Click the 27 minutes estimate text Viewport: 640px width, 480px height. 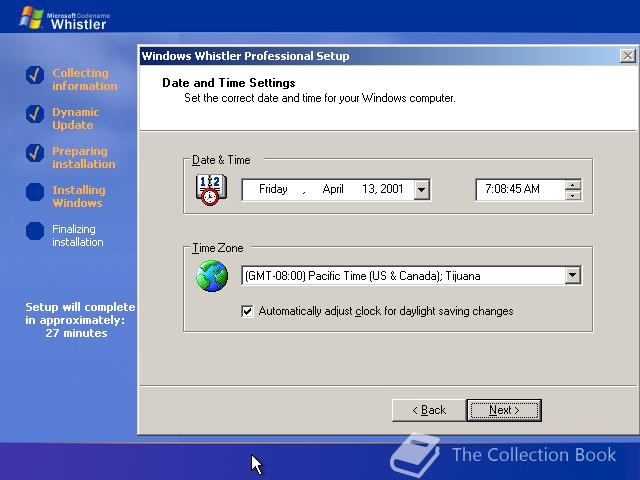(x=76, y=333)
